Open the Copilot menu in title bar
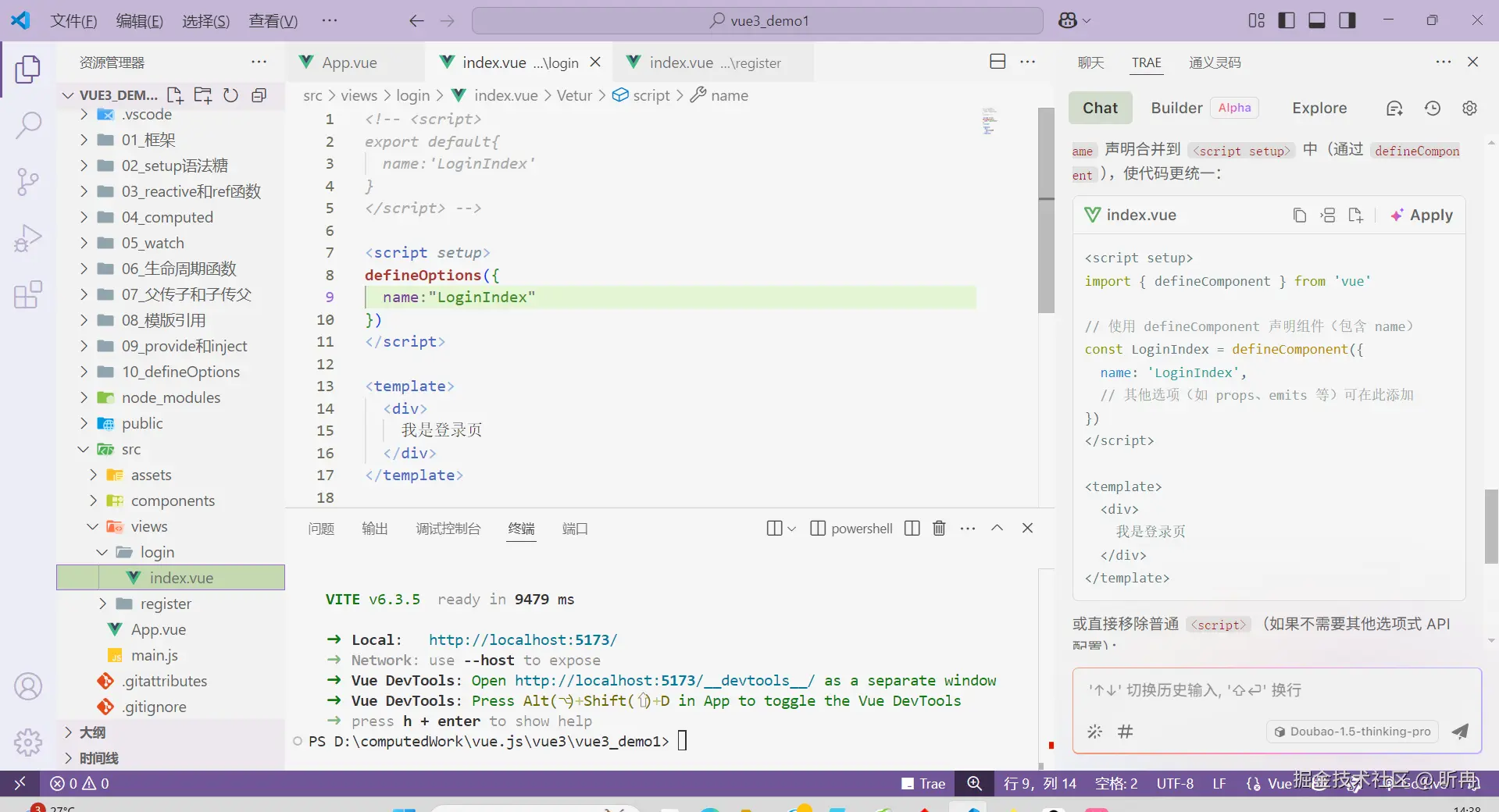1499x812 pixels. 1074,21
